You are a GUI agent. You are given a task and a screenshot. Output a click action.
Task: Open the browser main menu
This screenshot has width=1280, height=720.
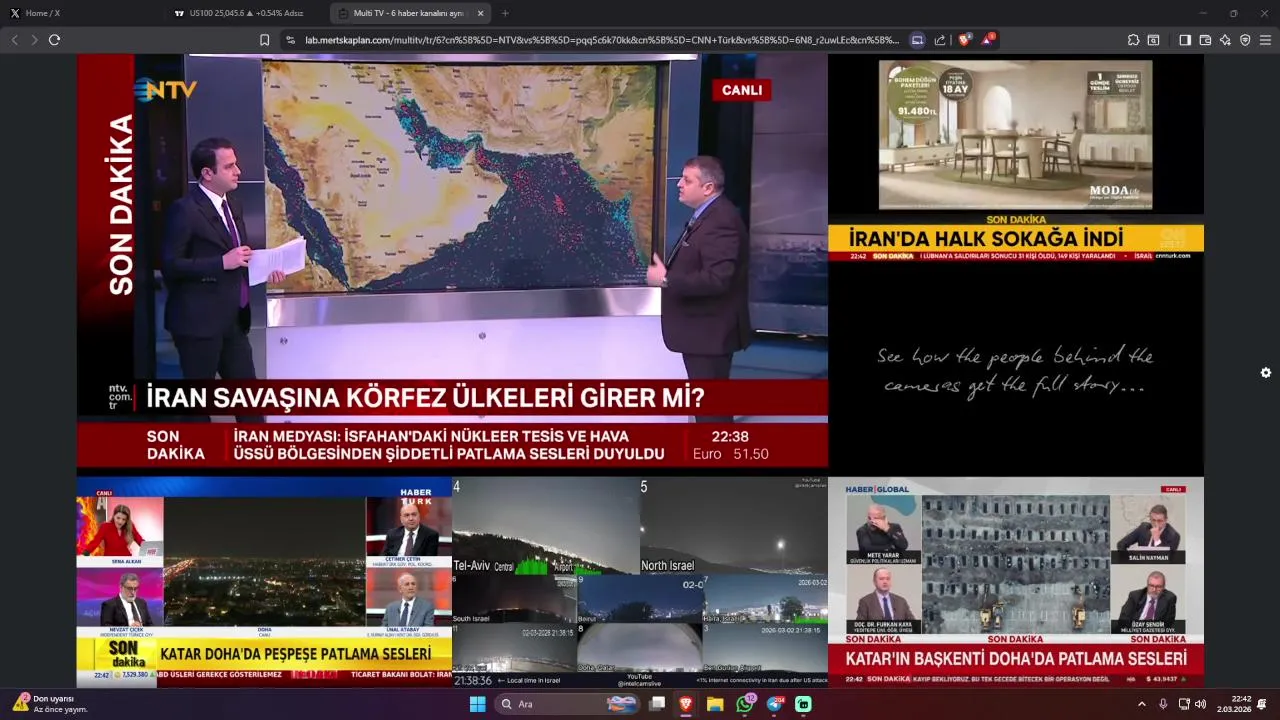pyautogui.click(x=1265, y=40)
